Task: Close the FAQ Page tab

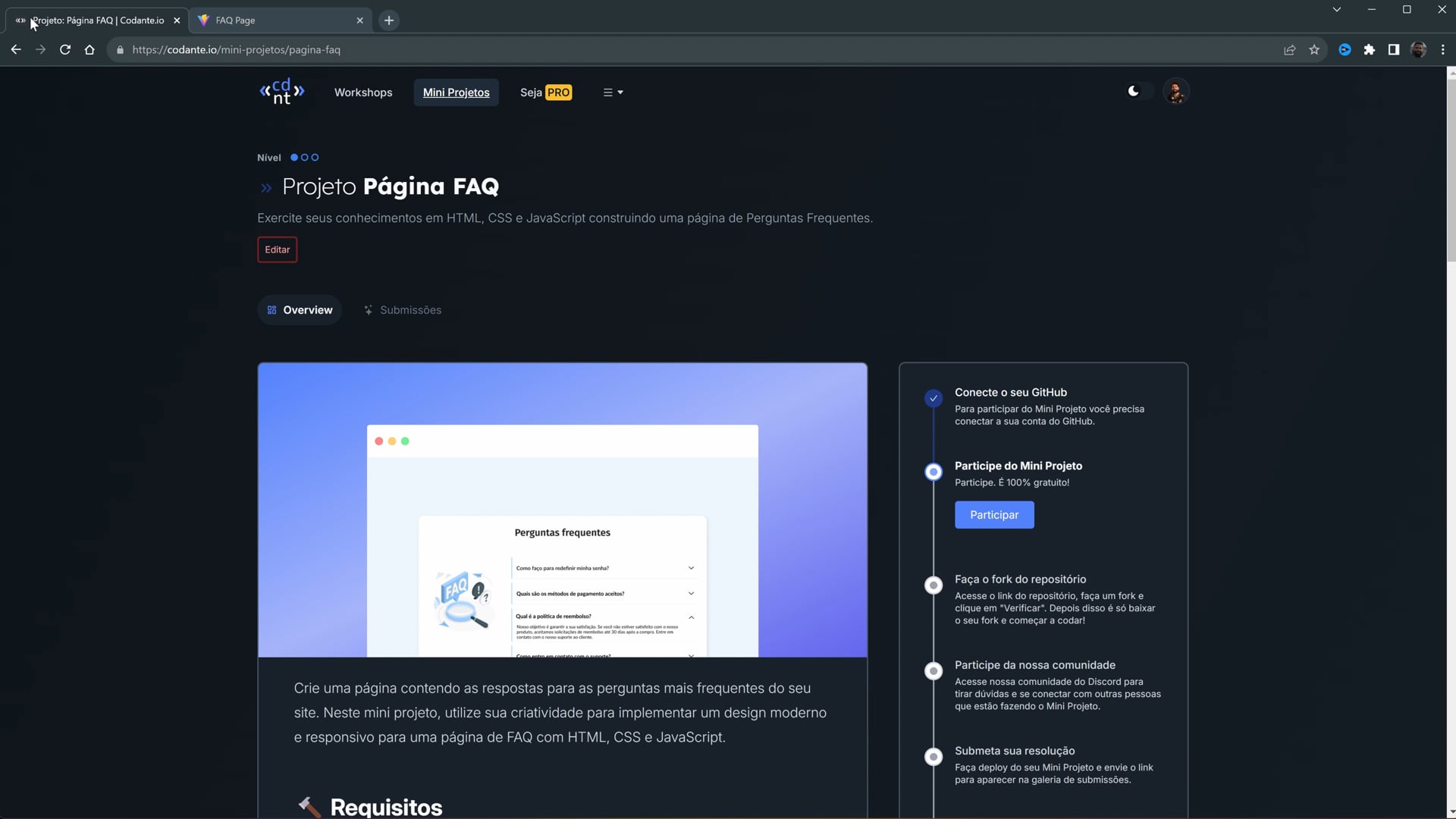Action: point(360,20)
